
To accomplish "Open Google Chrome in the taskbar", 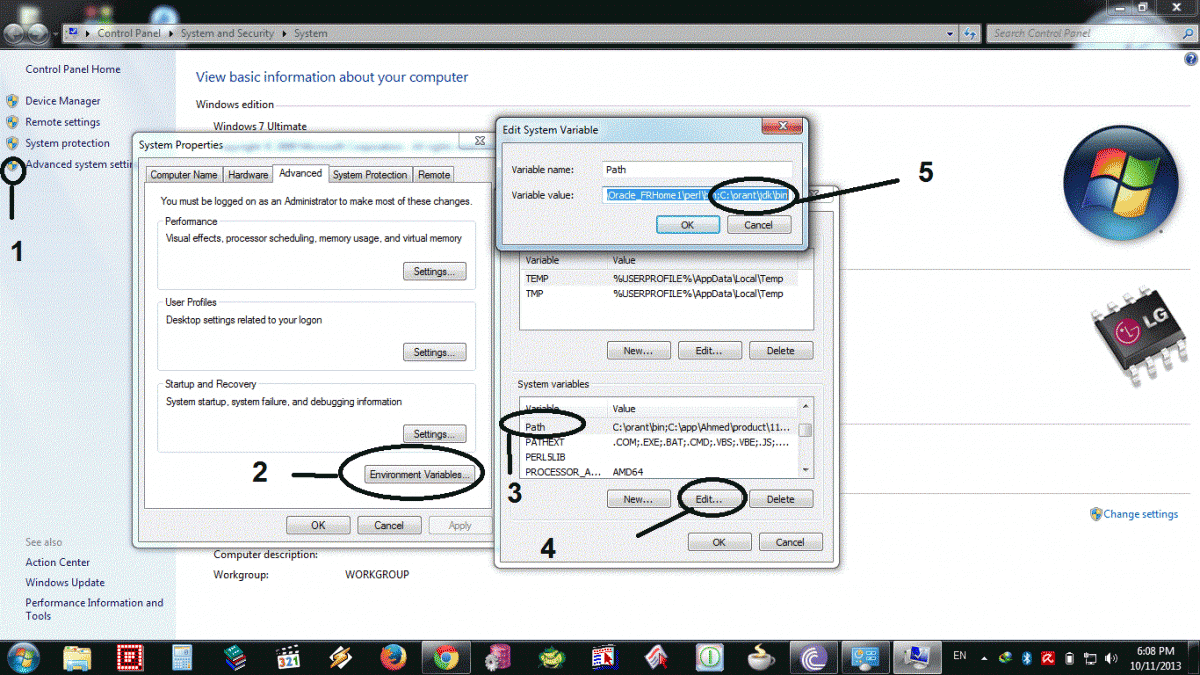I will click(446, 657).
